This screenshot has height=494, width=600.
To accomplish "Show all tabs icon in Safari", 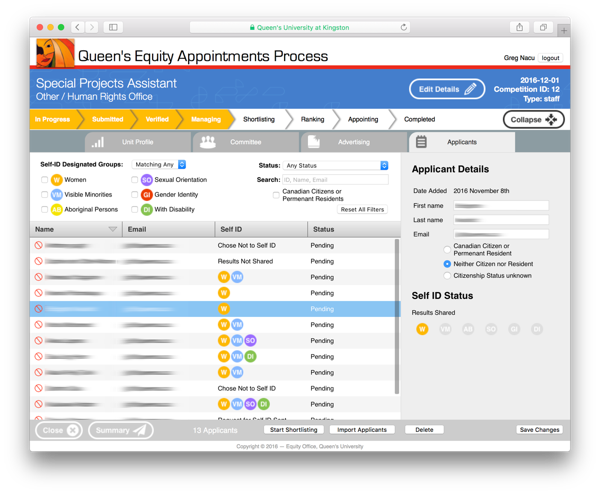I will point(543,27).
